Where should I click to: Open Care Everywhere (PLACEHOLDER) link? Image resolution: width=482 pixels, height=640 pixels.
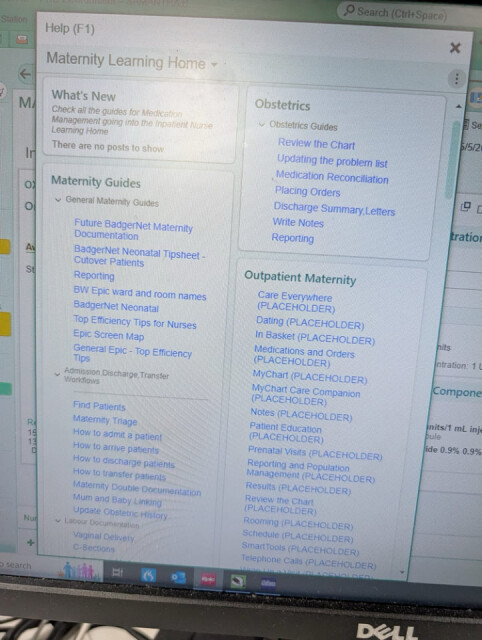[296, 302]
